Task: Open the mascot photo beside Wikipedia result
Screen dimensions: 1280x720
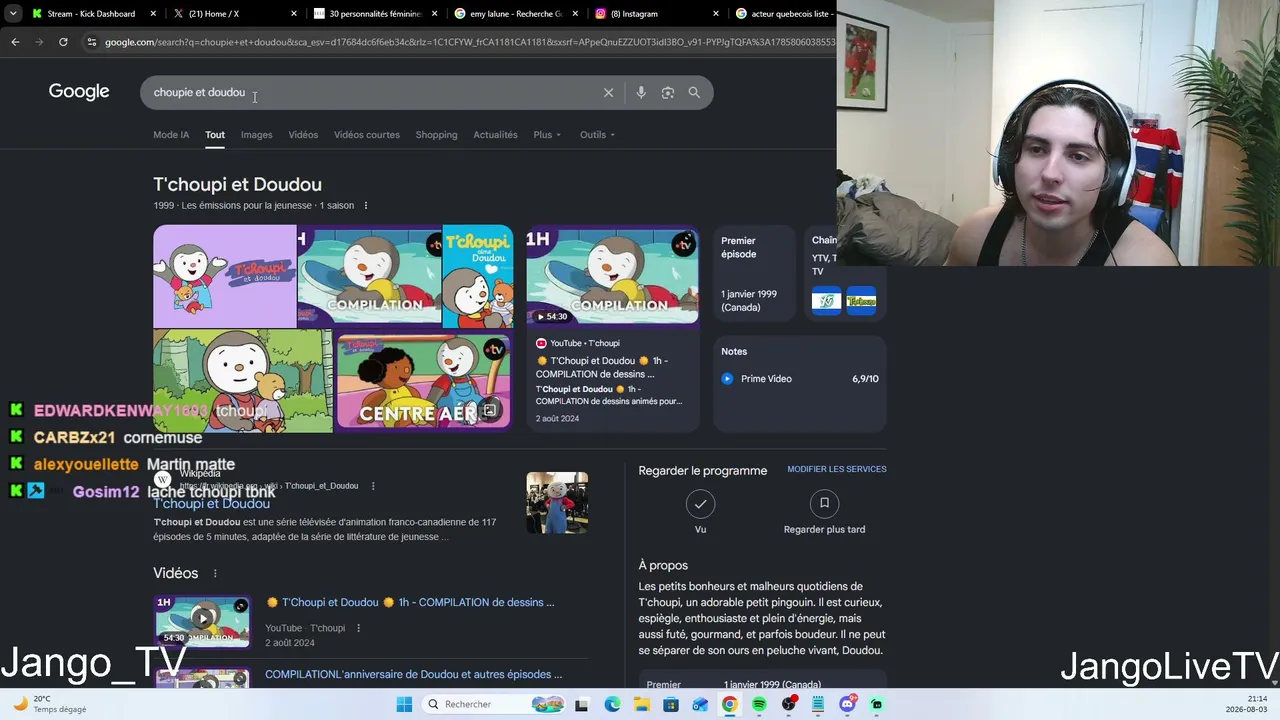Action: [557, 503]
